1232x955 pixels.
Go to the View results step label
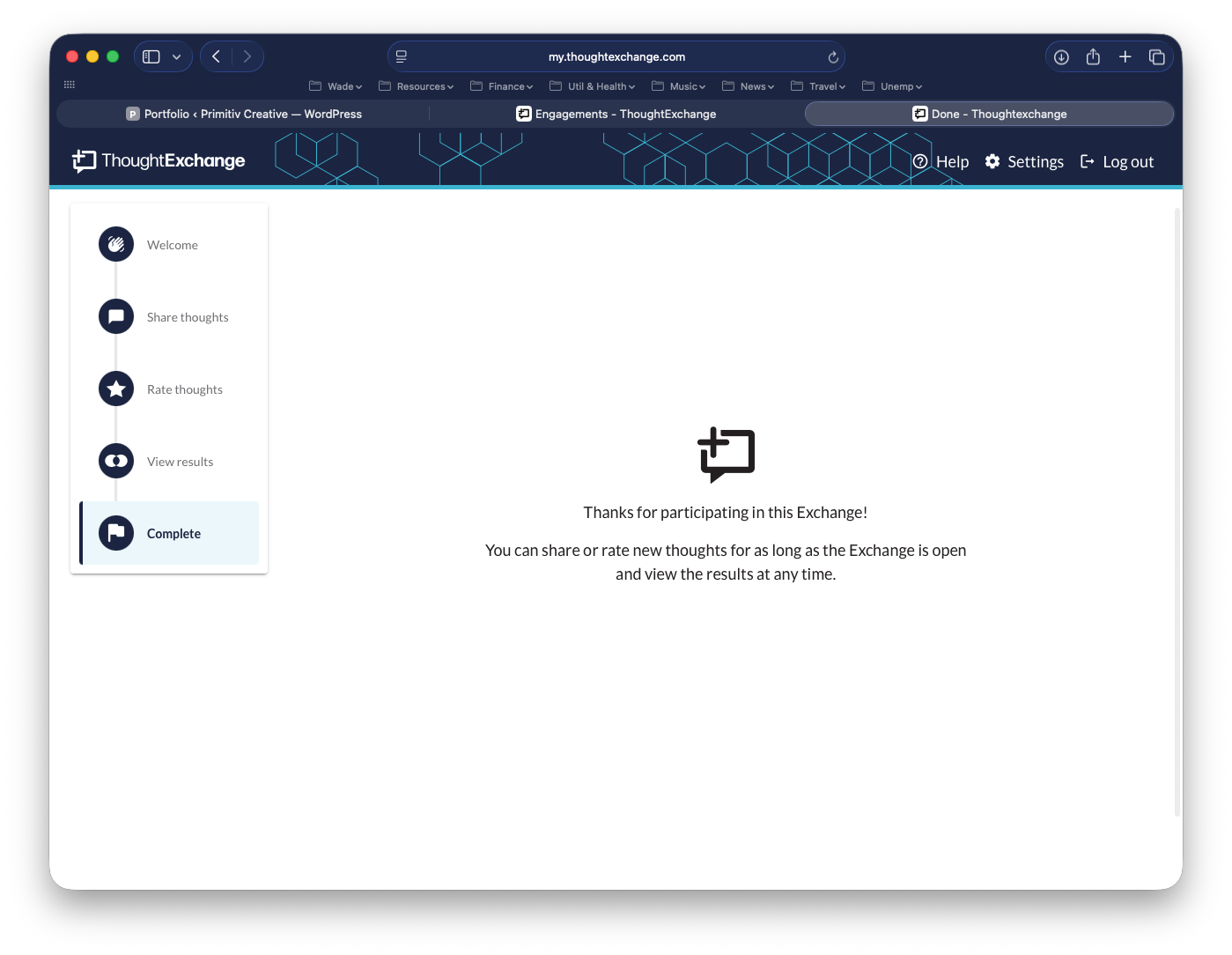click(x=181, y=462)
